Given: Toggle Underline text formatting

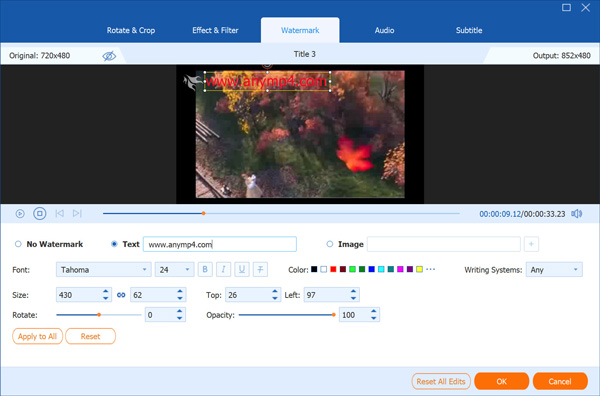Looking at the screenshot, I should point(242,269).
